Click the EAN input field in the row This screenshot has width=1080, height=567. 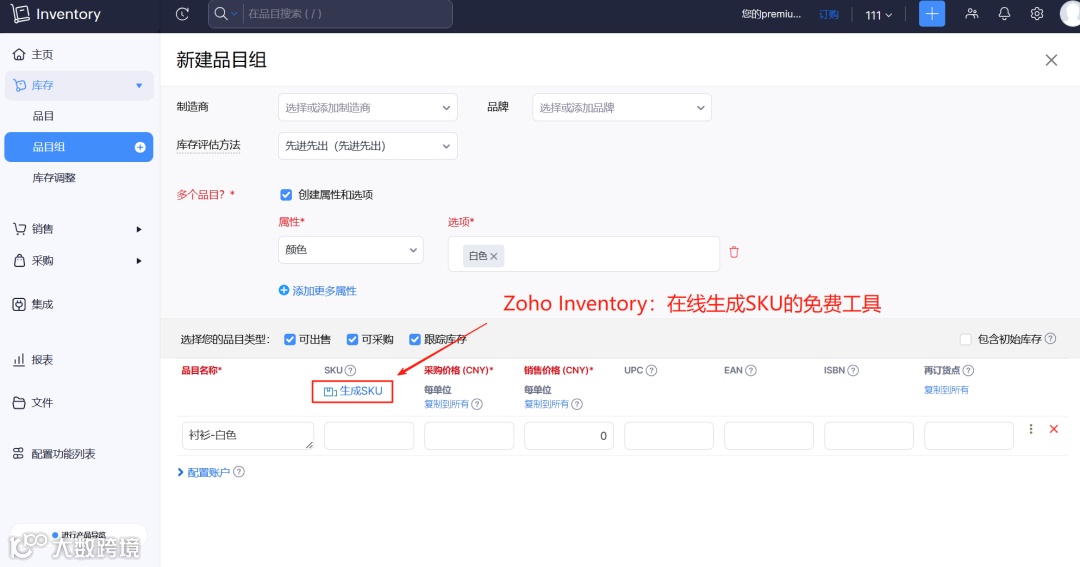(769, 436)
